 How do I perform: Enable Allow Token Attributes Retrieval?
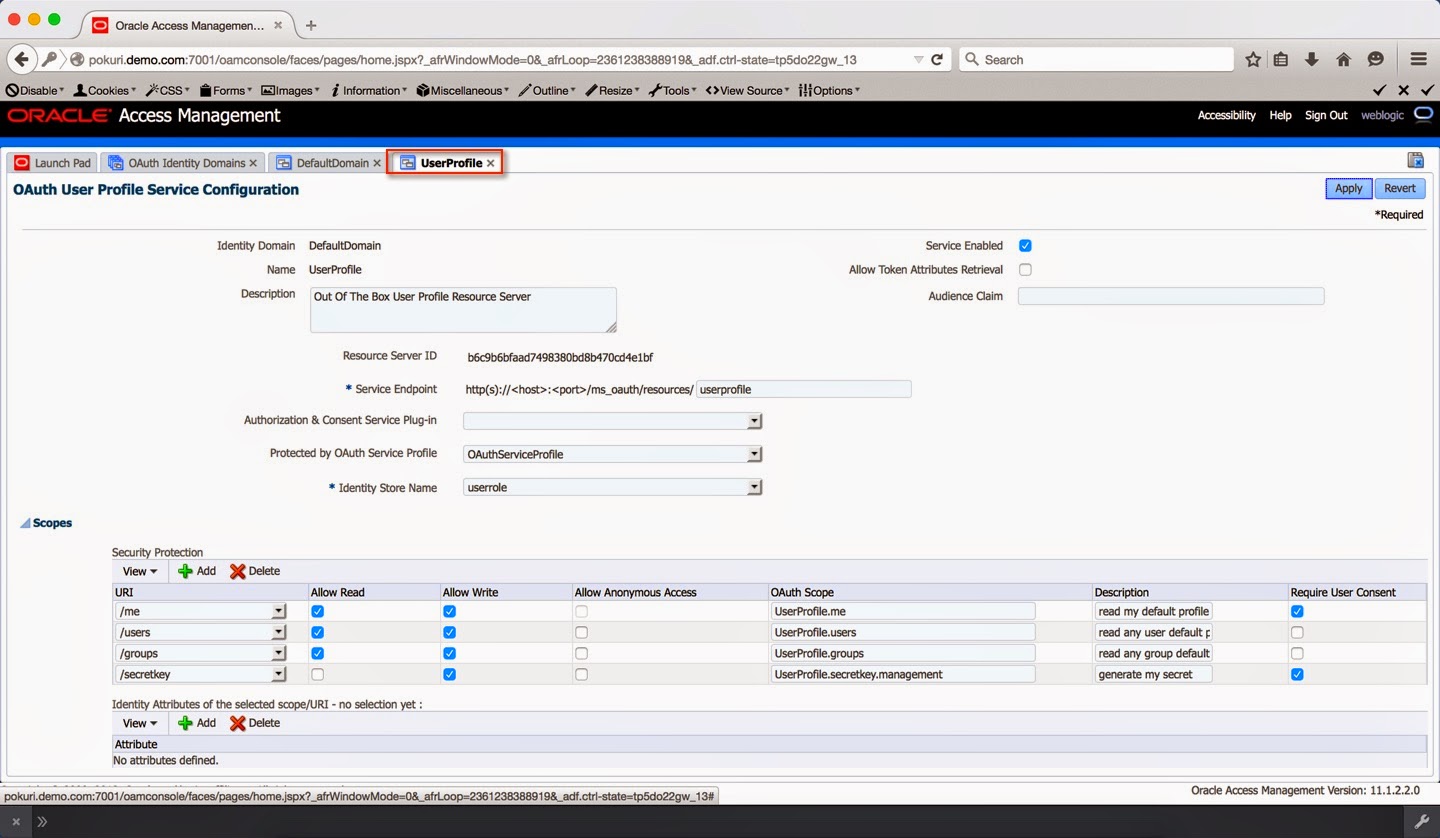[1025, 269]
